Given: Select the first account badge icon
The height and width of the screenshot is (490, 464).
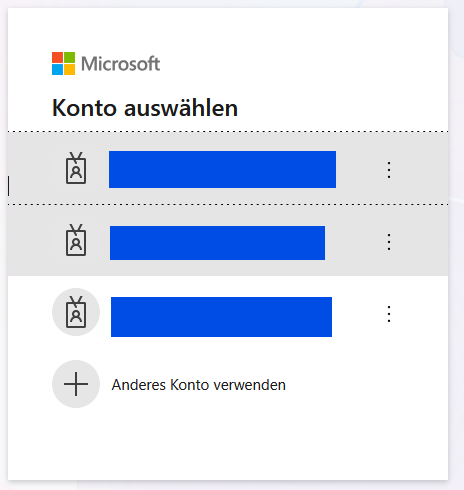Looking at the screenshot, I should pyautogui.click(x=76, y=168).
